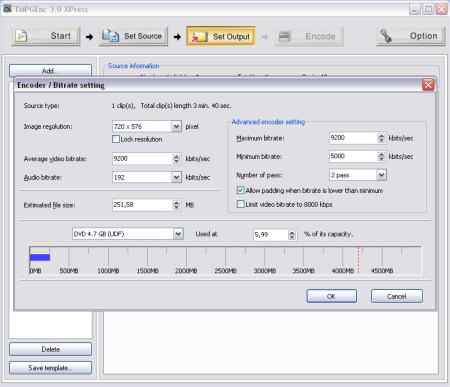Image resolution: width=450 pixels, height=387 pixels.
Task: Adjust the maximum bitrate spinner arrows
Action: [381, 138]
